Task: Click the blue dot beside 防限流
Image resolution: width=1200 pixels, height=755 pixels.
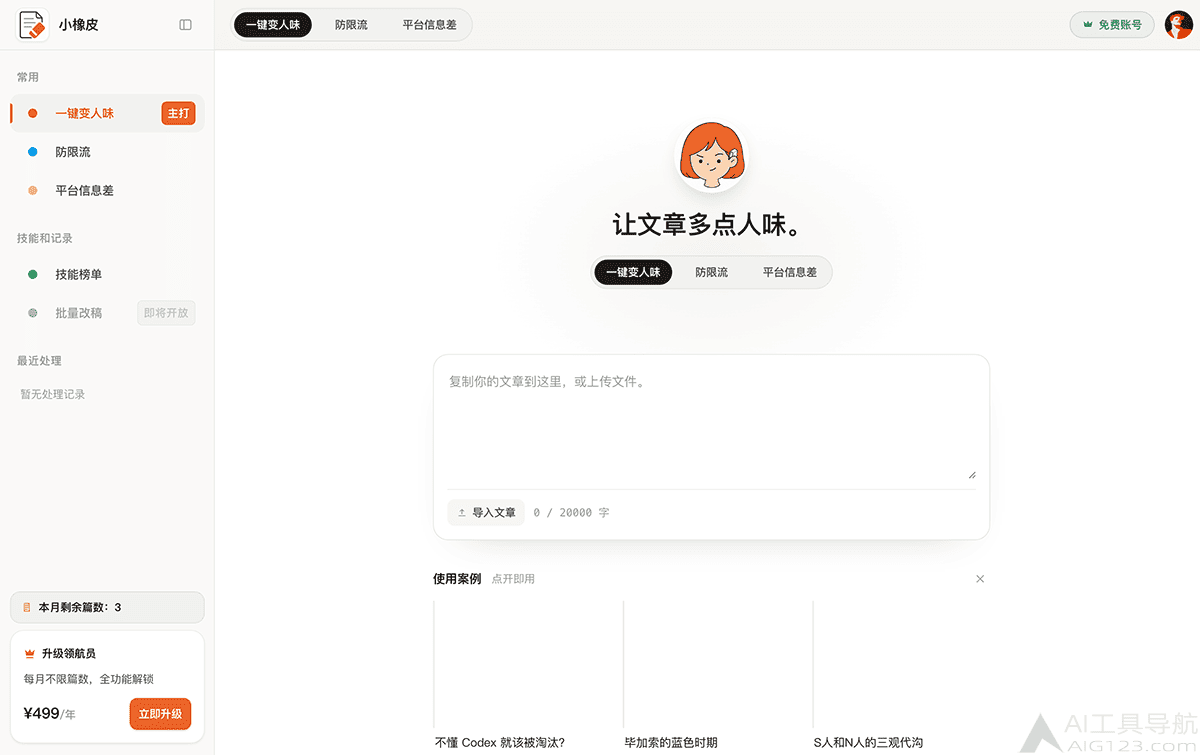Action: point(33,152)
